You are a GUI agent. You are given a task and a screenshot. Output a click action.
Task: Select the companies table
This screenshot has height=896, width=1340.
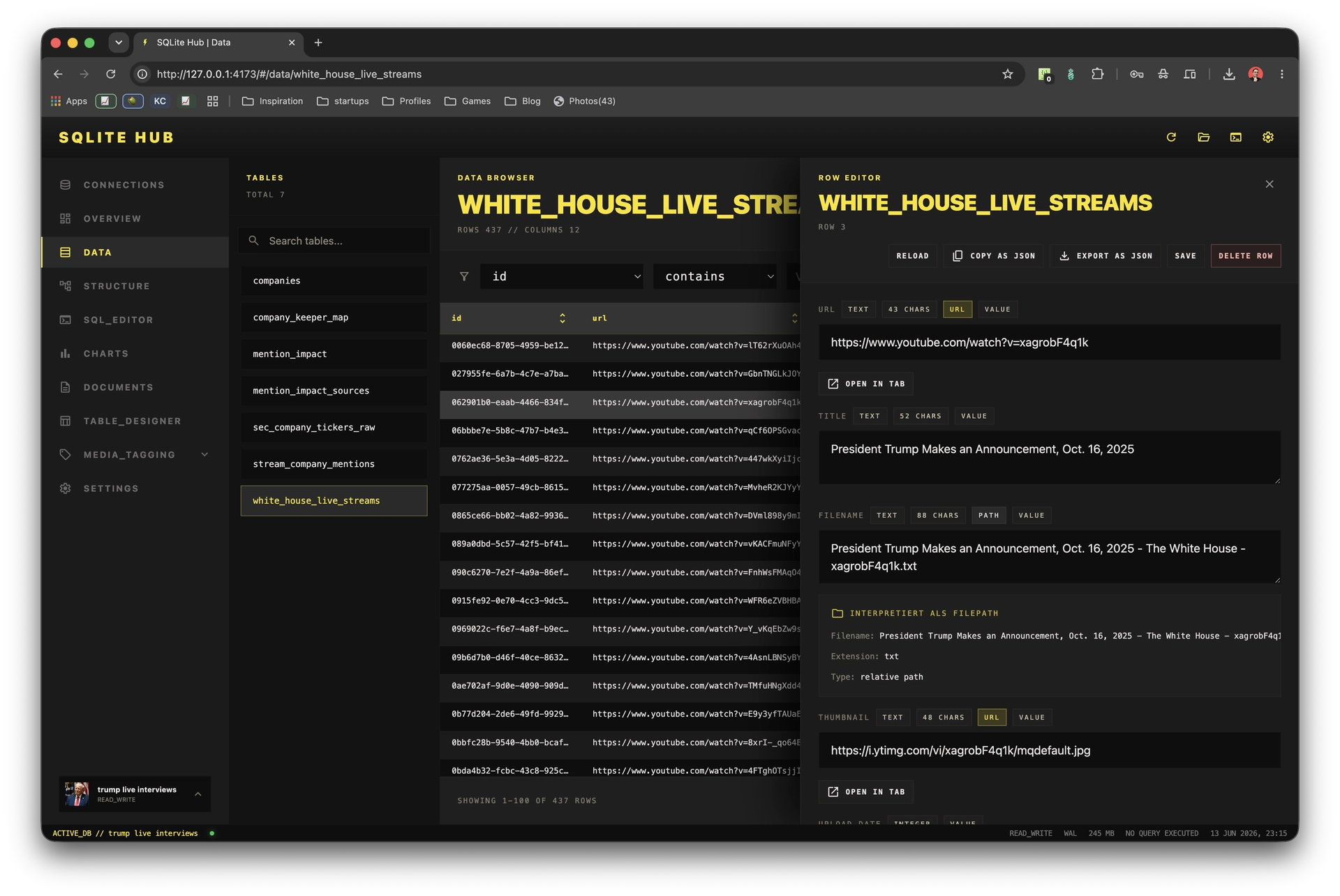point(334,281)
